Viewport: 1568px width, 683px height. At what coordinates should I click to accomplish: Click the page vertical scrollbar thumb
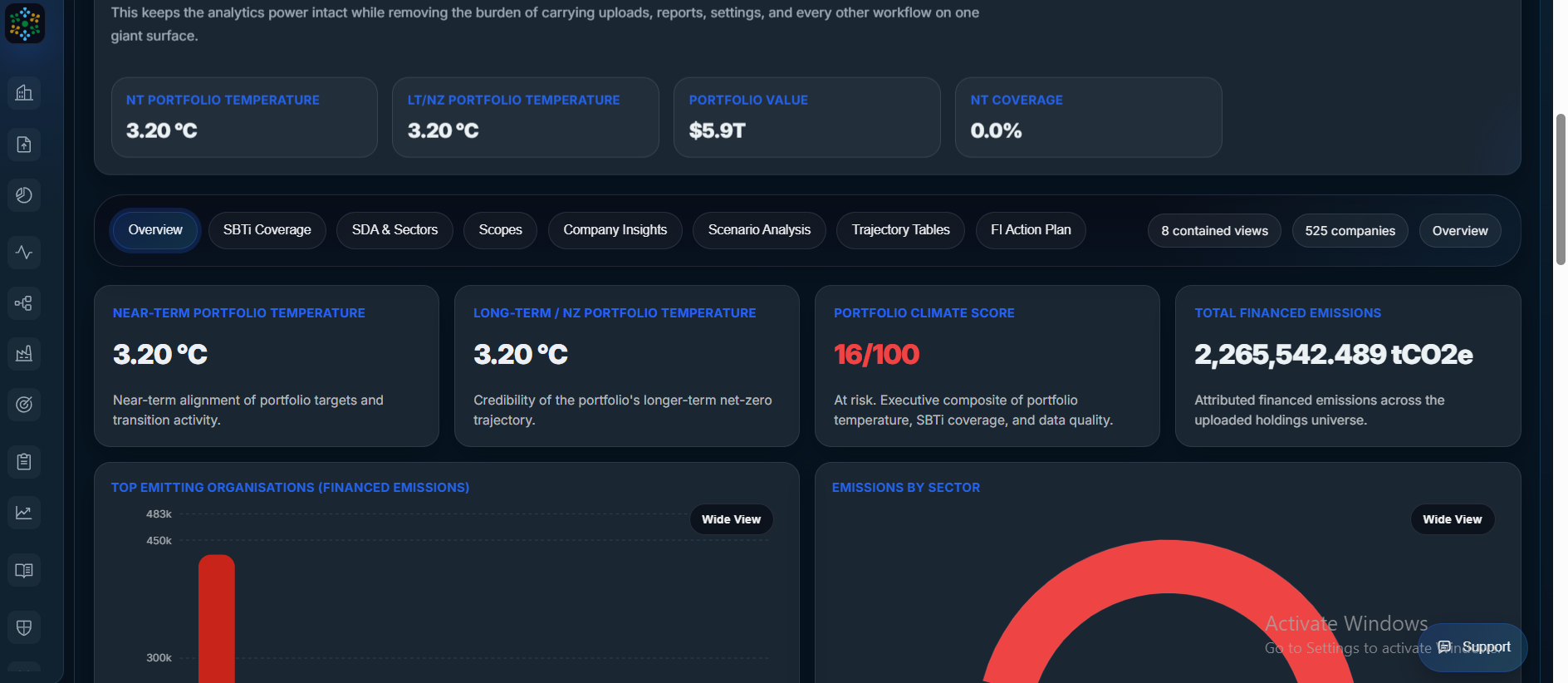[1561, 189]
